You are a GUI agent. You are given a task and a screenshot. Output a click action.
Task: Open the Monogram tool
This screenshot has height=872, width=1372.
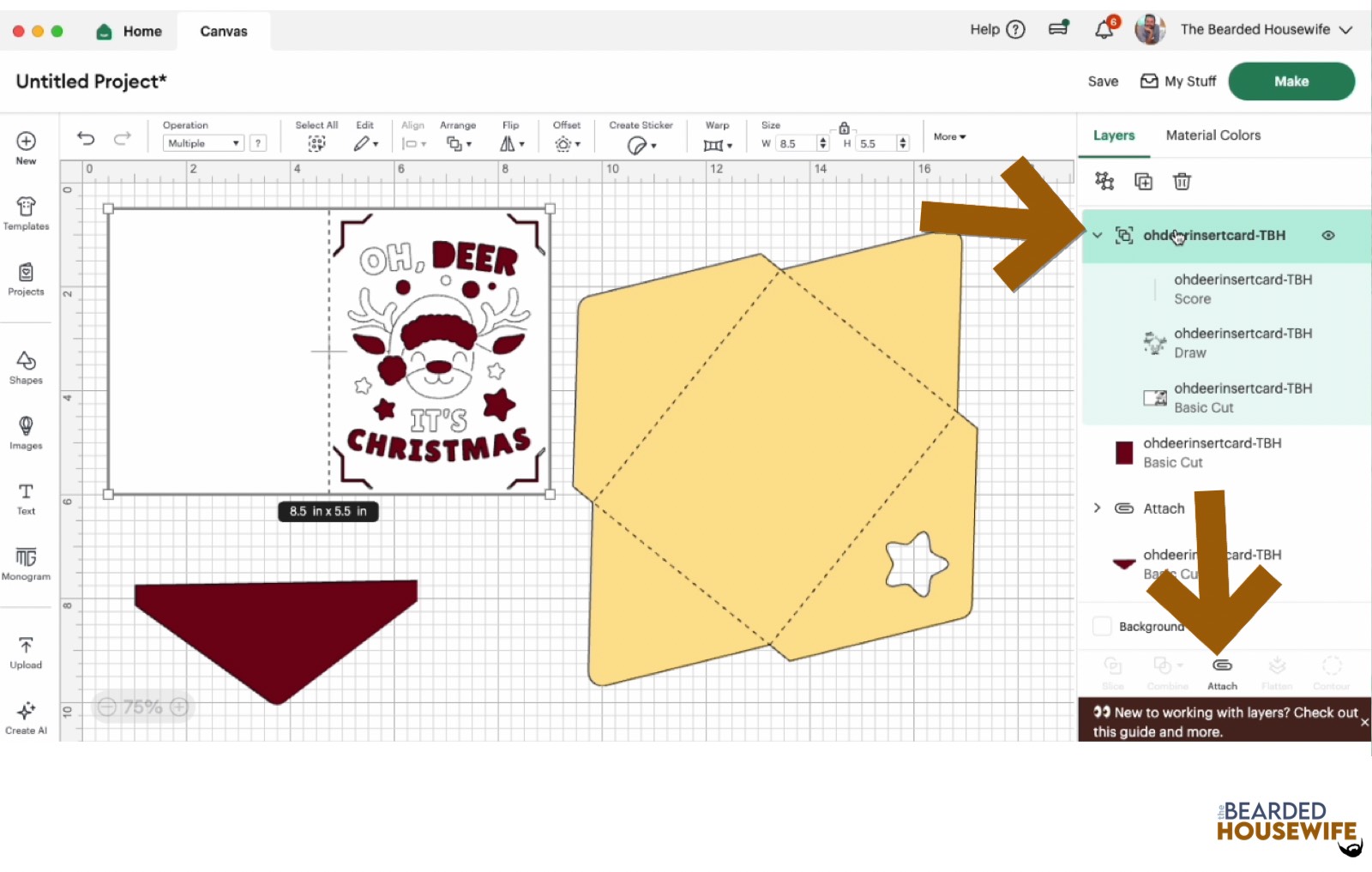pos(26,563)
